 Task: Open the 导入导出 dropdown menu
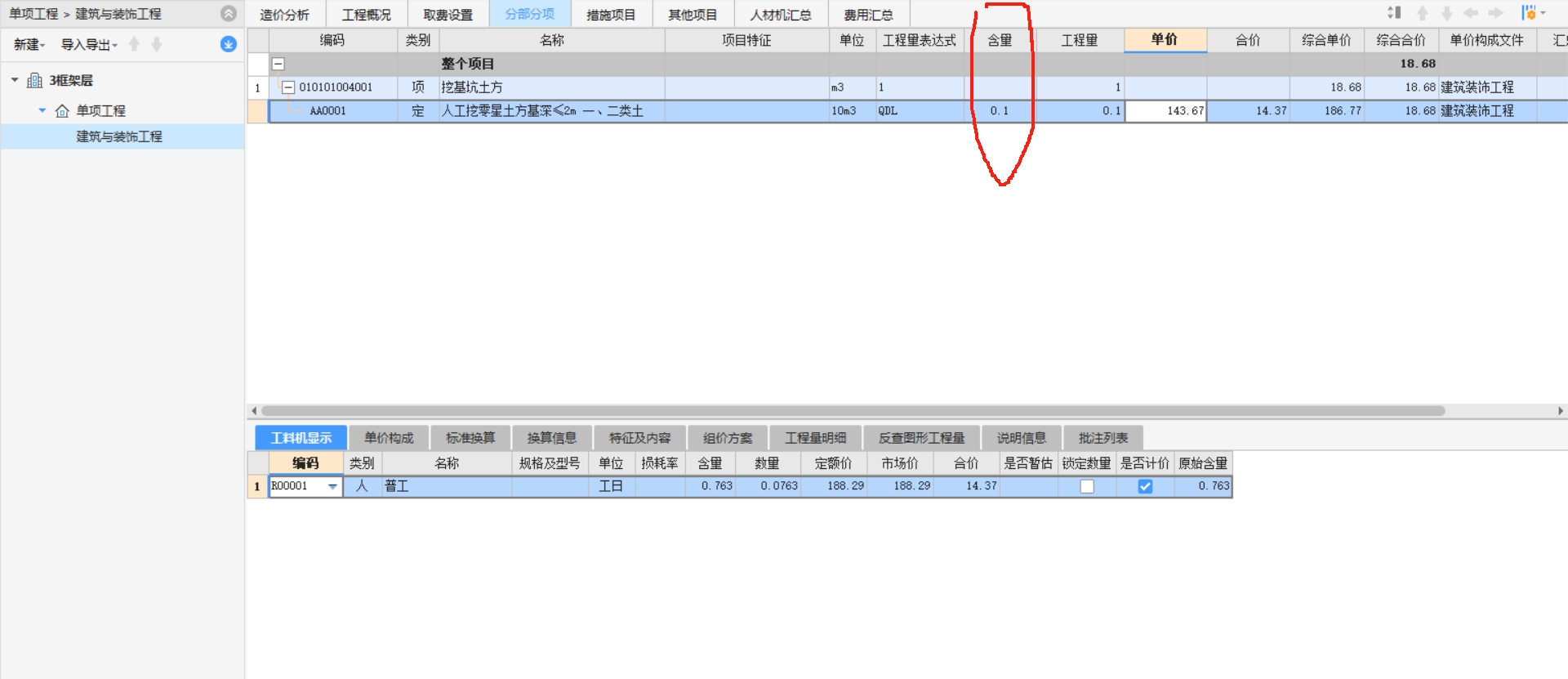(x=89, y=44)
